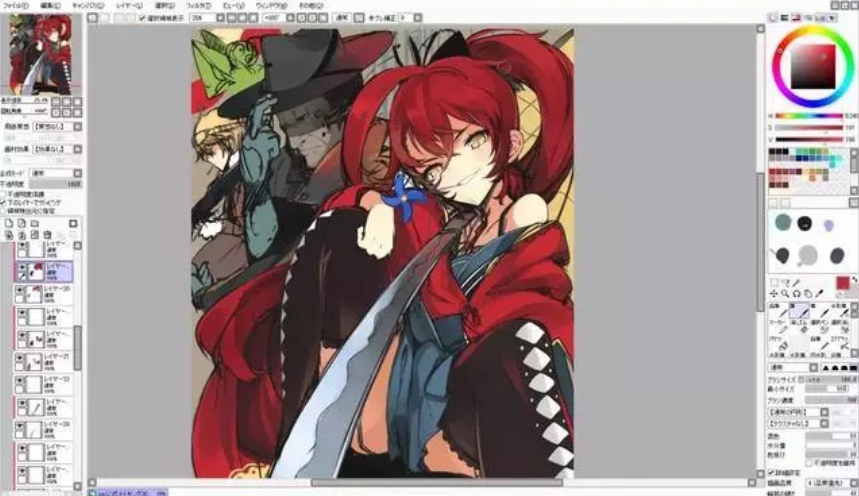Open the 編集(E) menu

click(50, 5)
